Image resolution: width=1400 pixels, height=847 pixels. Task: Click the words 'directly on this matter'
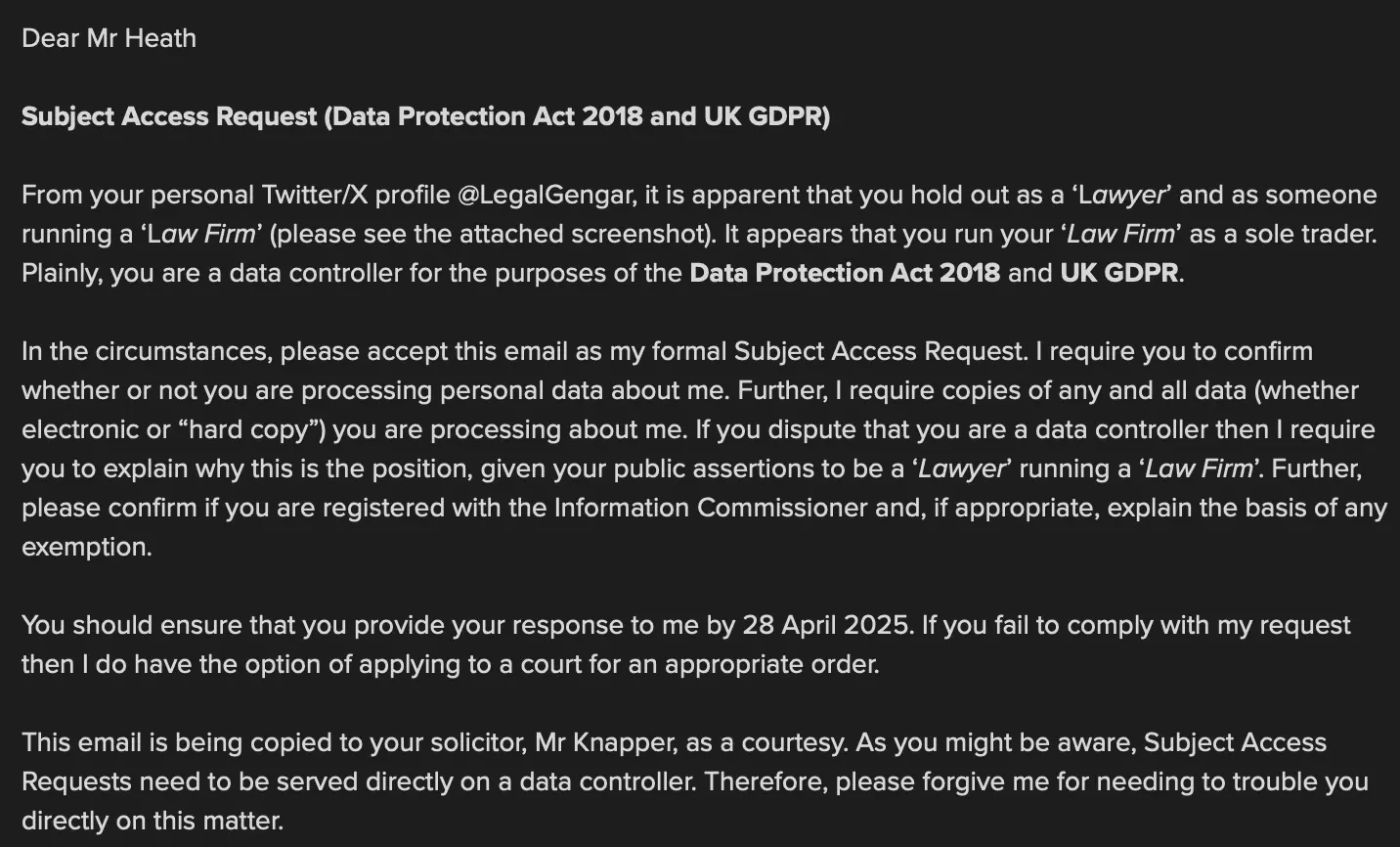coord(153,821)
